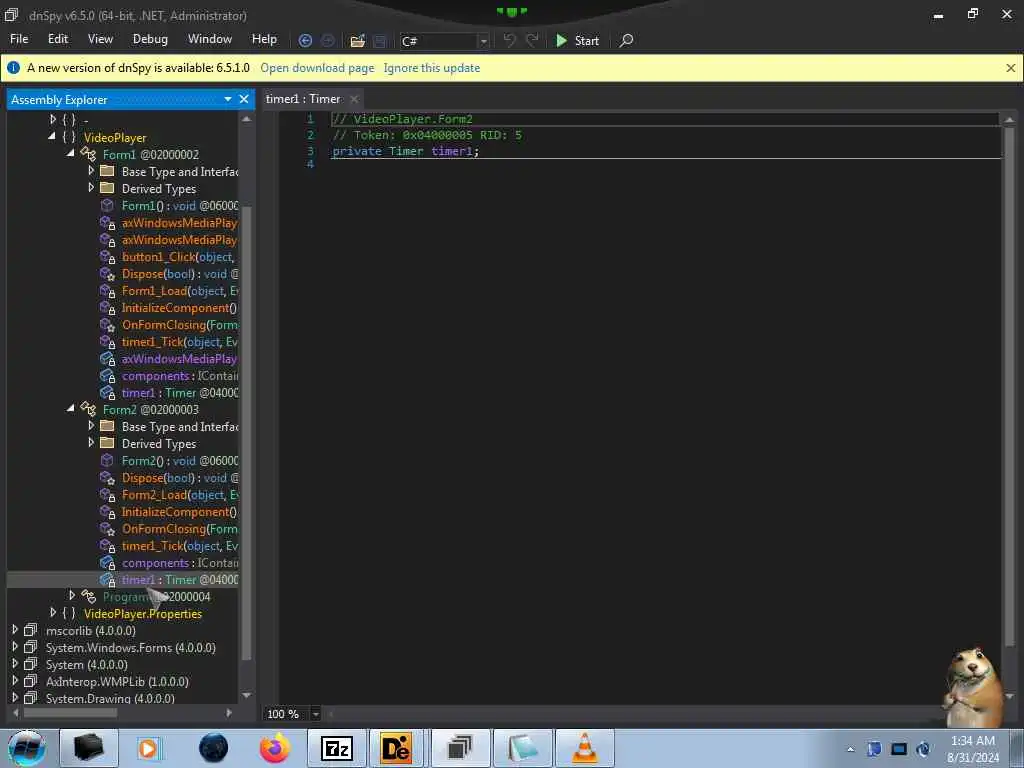The width and height of the screenshot is (1024, 768).
Task: Open the Help menu
Action: (264, 39)
